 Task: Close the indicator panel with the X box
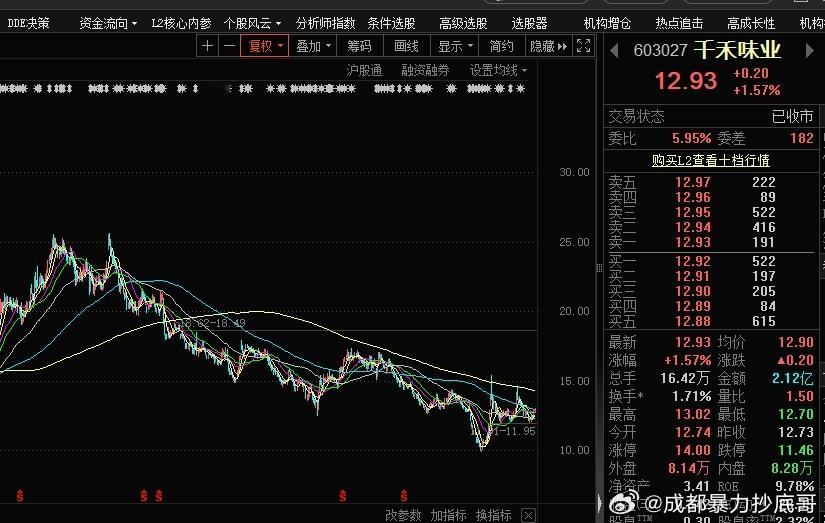pyautogui.click(x=529, y=515)
